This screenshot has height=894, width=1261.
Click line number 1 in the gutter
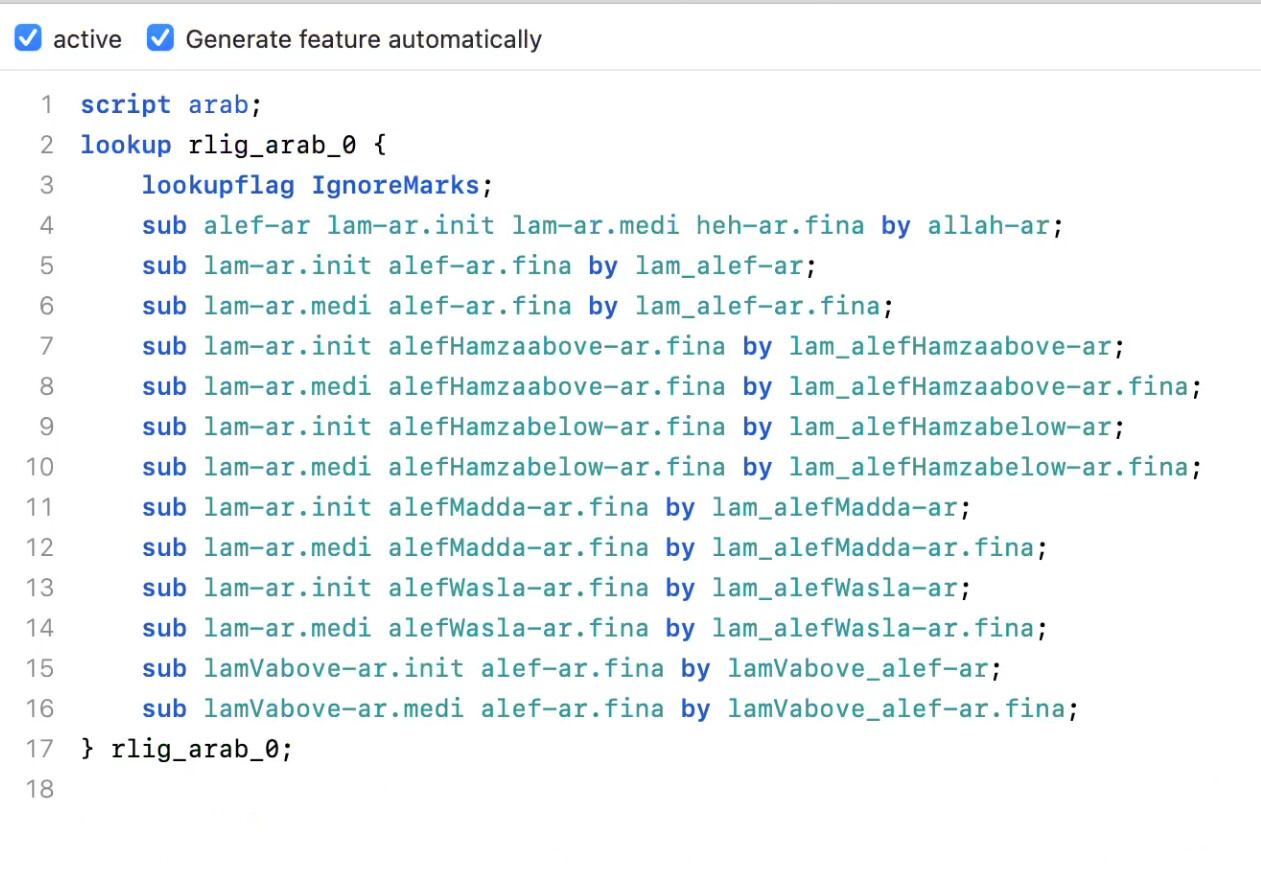coord(45,105)
